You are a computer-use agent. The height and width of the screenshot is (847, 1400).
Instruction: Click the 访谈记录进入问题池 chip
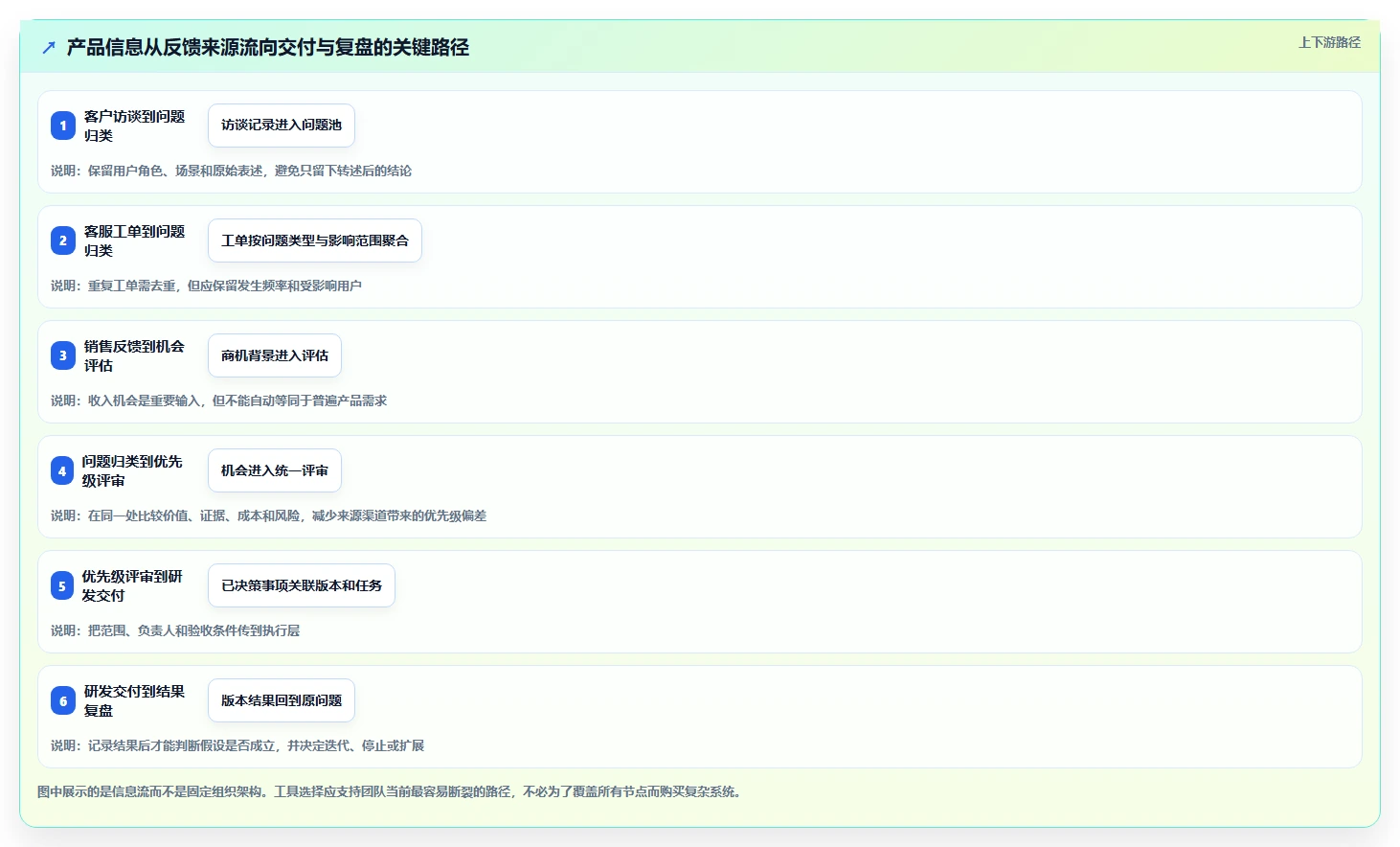coord(282,126)
